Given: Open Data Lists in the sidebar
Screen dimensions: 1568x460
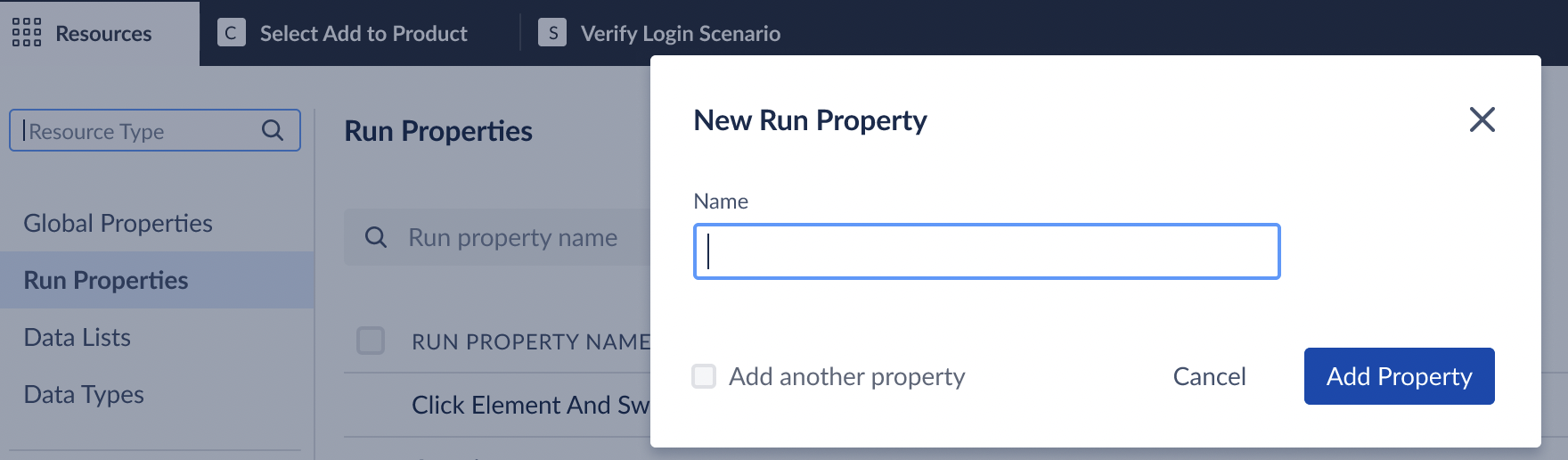Looking at the screenshot, I should click(x=78, y=337).
